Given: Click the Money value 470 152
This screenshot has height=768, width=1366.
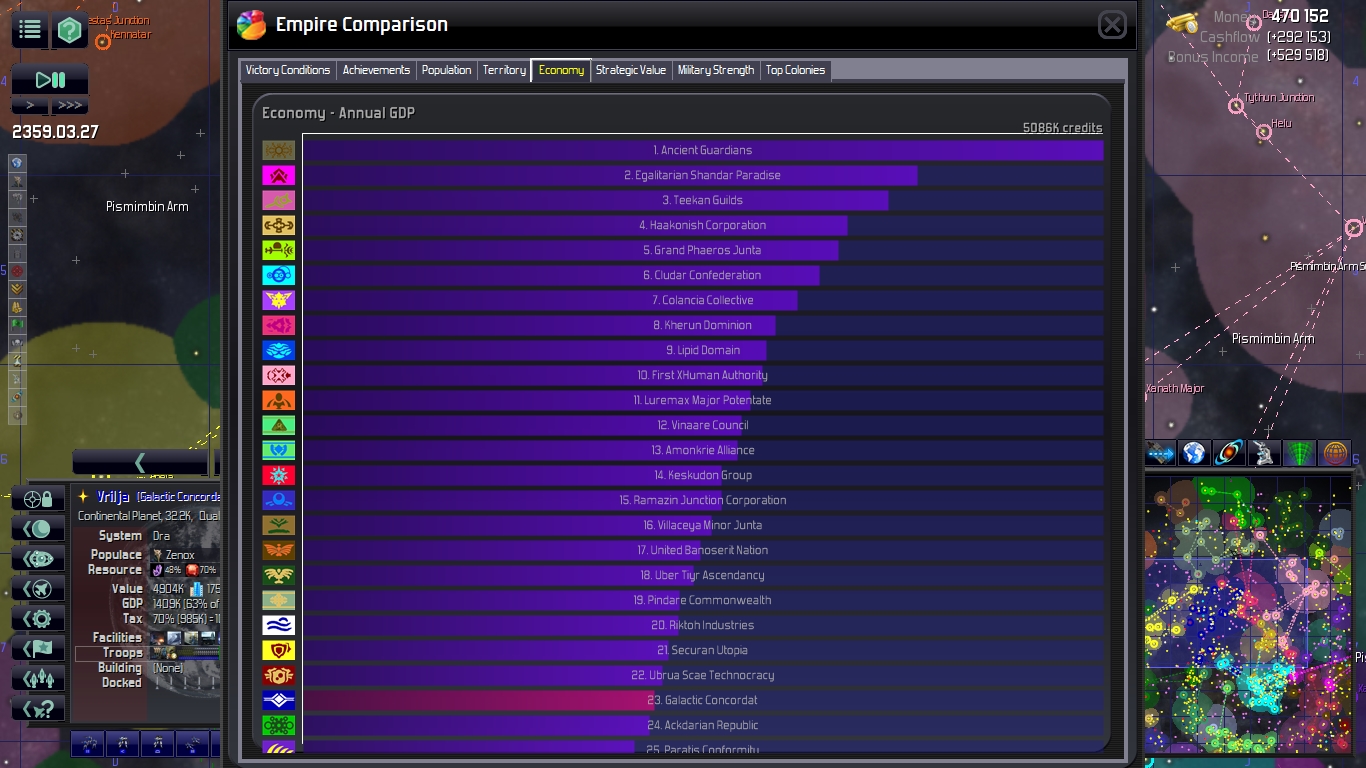Looking at the screenshot, I should click(x=1299, y=16).
